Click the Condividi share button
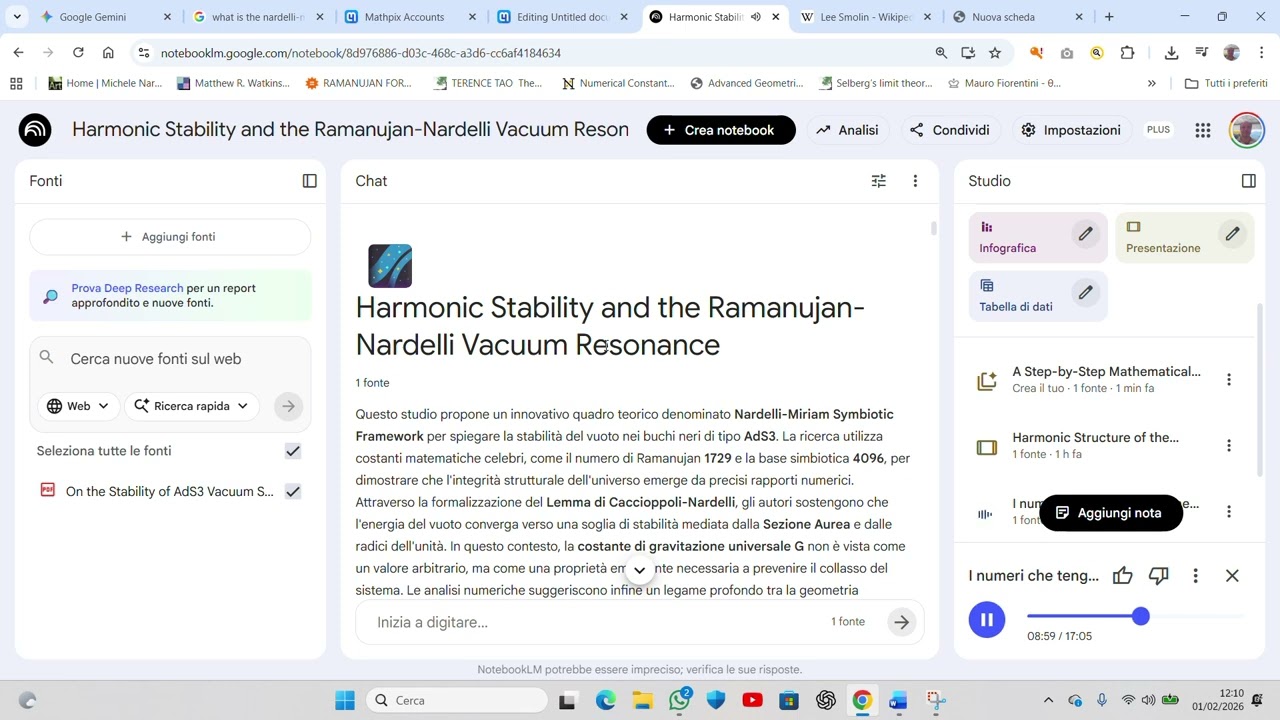 (950, 130)
